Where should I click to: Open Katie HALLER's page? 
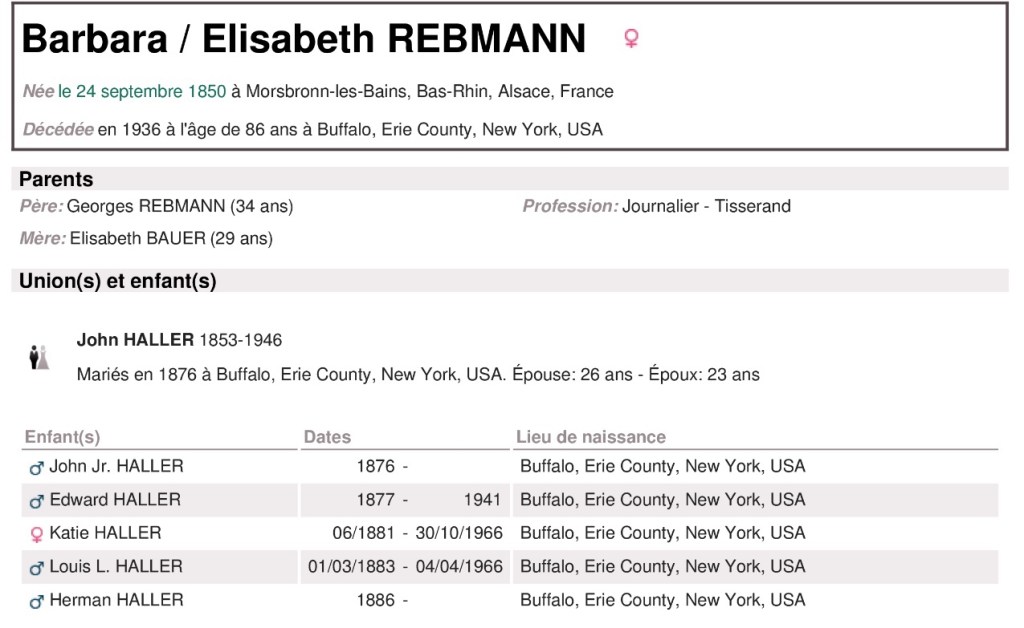pos(105,533)
